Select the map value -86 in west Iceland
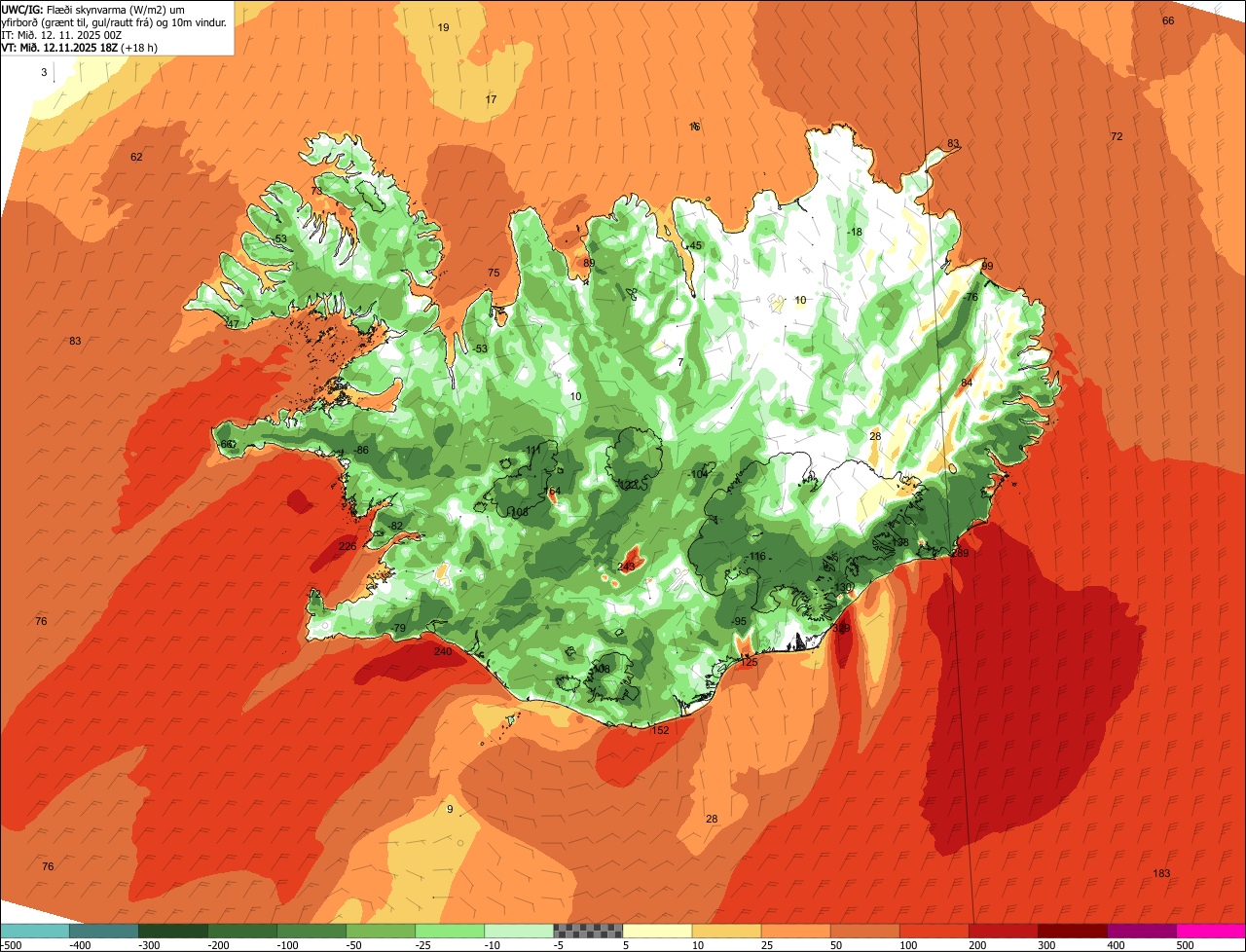Viewport: 1246px width, 952px height. tap(361, 450)
